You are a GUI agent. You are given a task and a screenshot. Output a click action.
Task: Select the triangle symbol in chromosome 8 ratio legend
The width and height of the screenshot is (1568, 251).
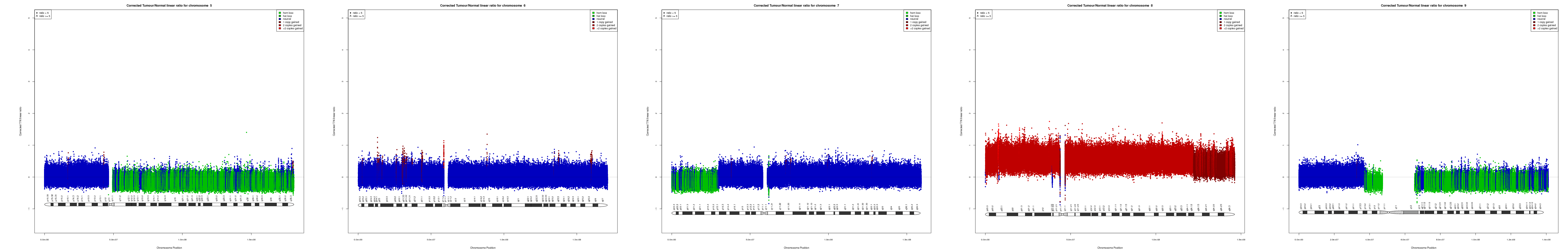click(978, 16)
